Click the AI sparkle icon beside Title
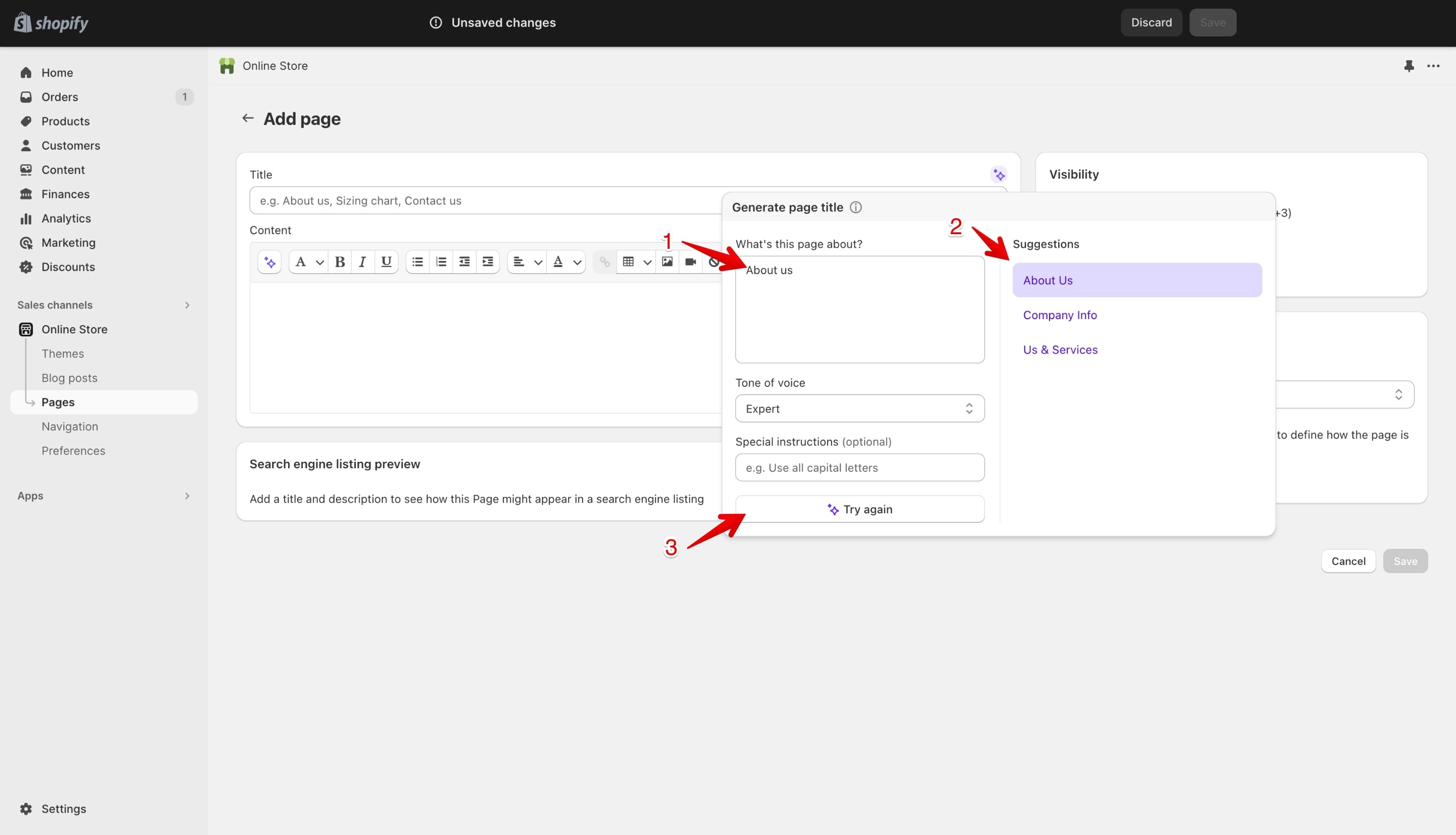Screen dimensions: 1456x835 pyautogui.click(x=999, y=175)
